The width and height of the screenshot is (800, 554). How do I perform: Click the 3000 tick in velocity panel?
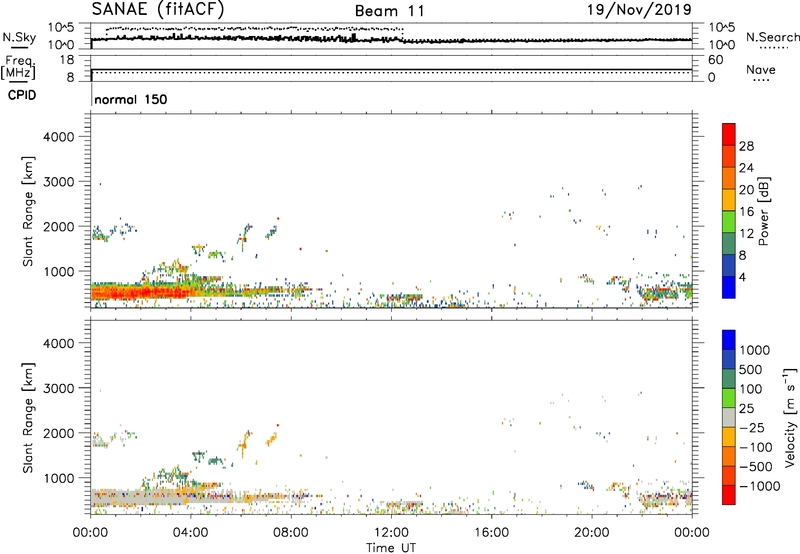coord(59,388)
